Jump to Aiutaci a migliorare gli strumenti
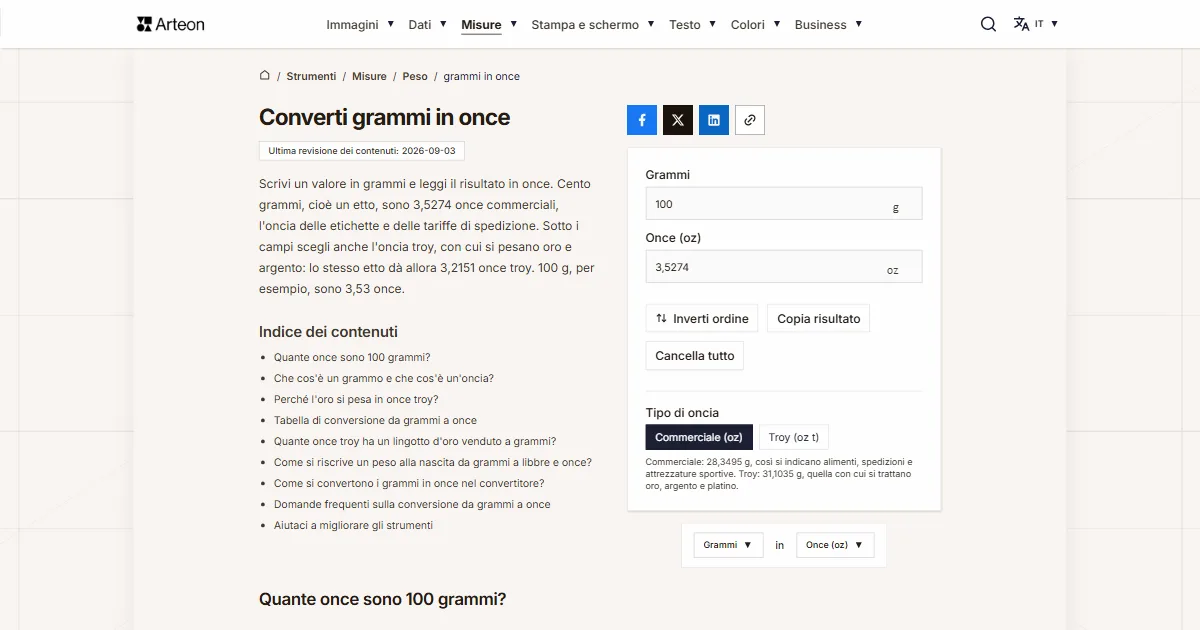Image resolution: width=1200 pixels, height=630 pixels. 353,525
